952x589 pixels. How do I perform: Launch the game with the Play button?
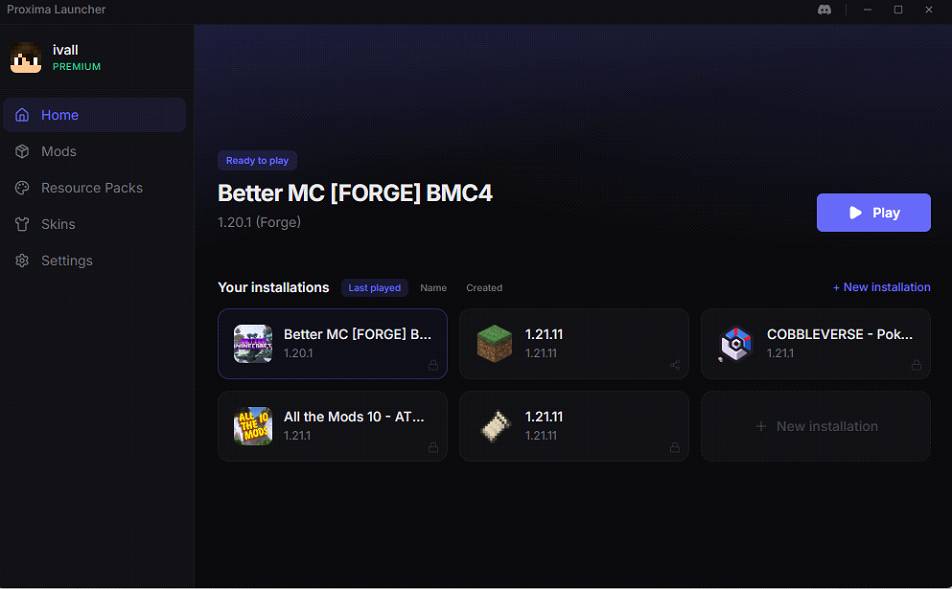pyautogui.click(x=873, y=213)
